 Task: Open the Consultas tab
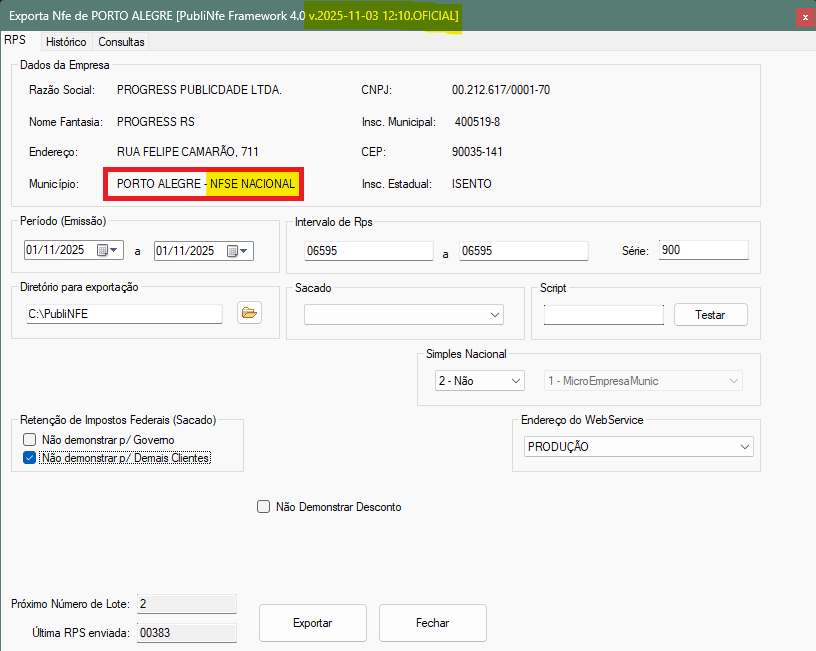pos(121,42)
